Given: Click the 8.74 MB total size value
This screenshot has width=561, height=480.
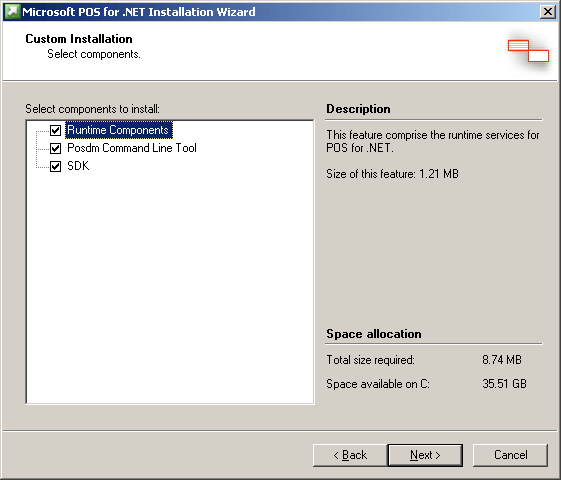Looking at the screenshot, I should (x=502, y=359).
